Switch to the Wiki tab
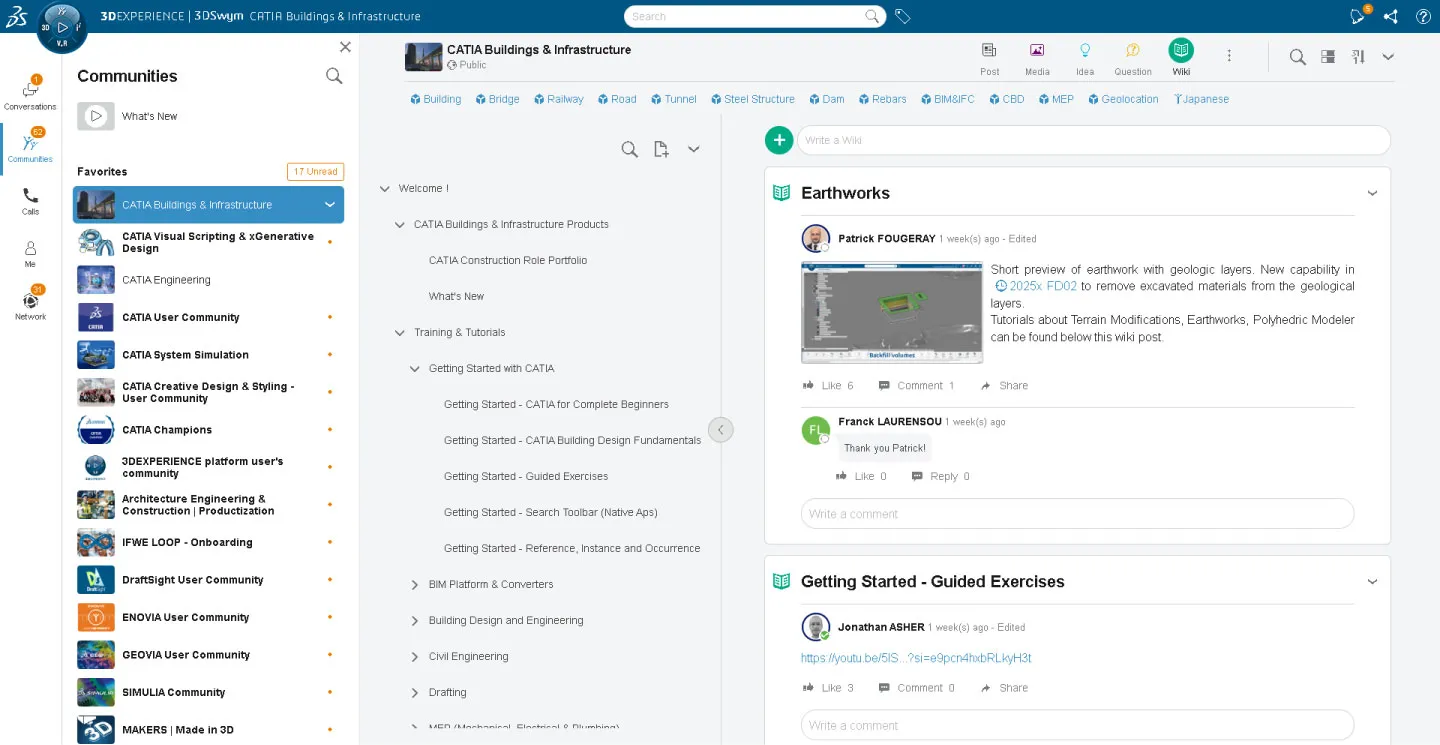 pyautogui.click(x=1181, y=58)
